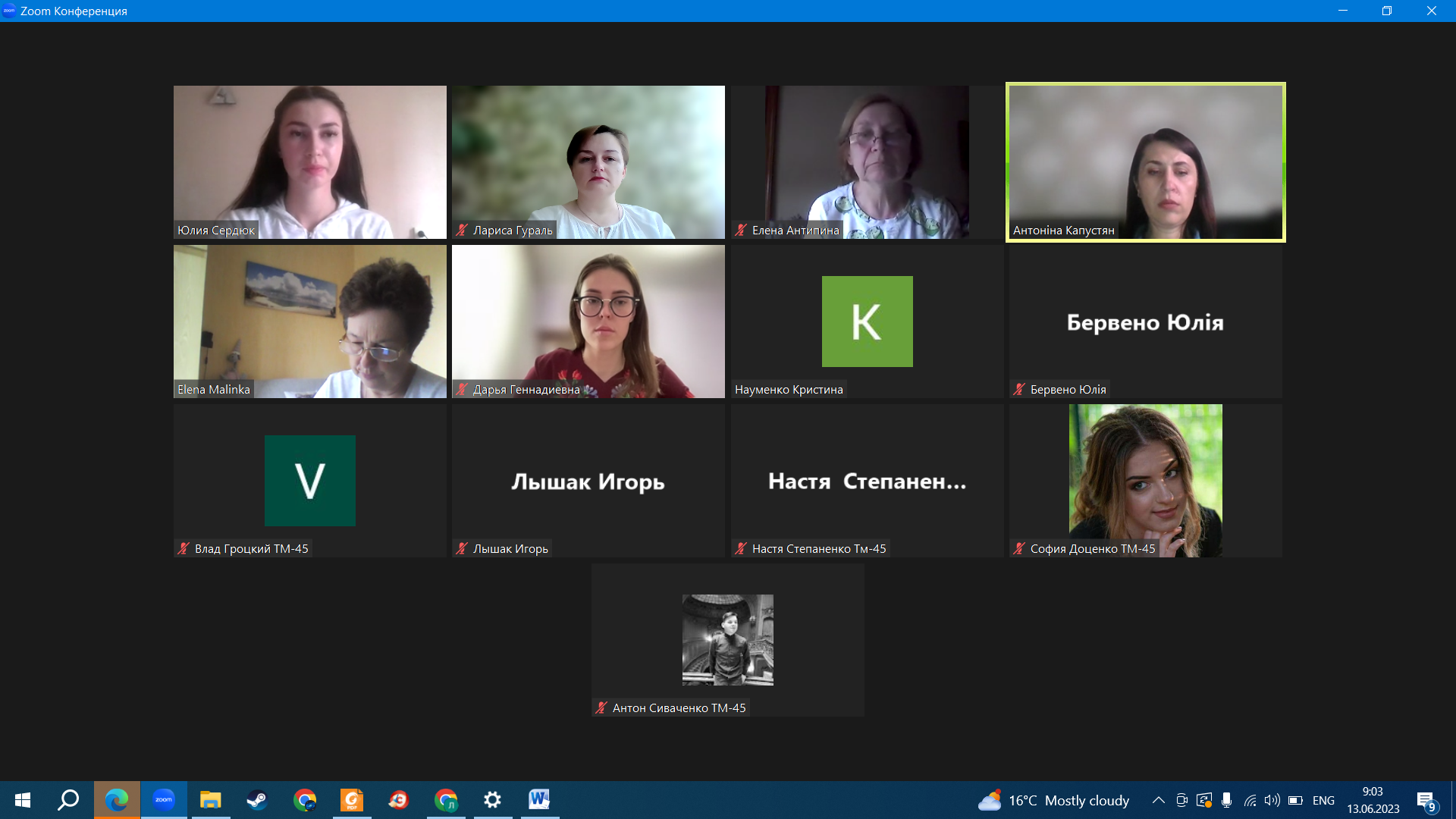Open File Explorer from the taskbar
This screenshot has width=1456, height=819.
tap(210, 800)
